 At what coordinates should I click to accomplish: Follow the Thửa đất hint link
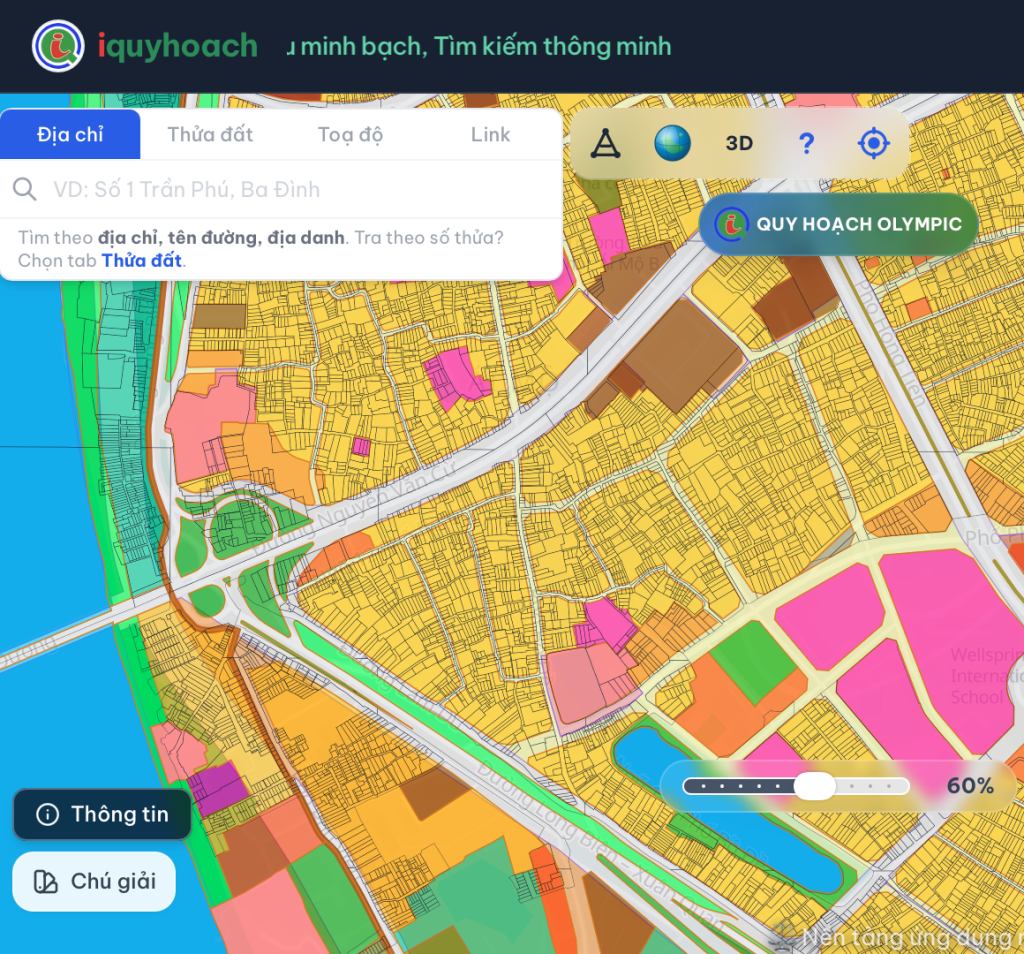tap(142, 261)
